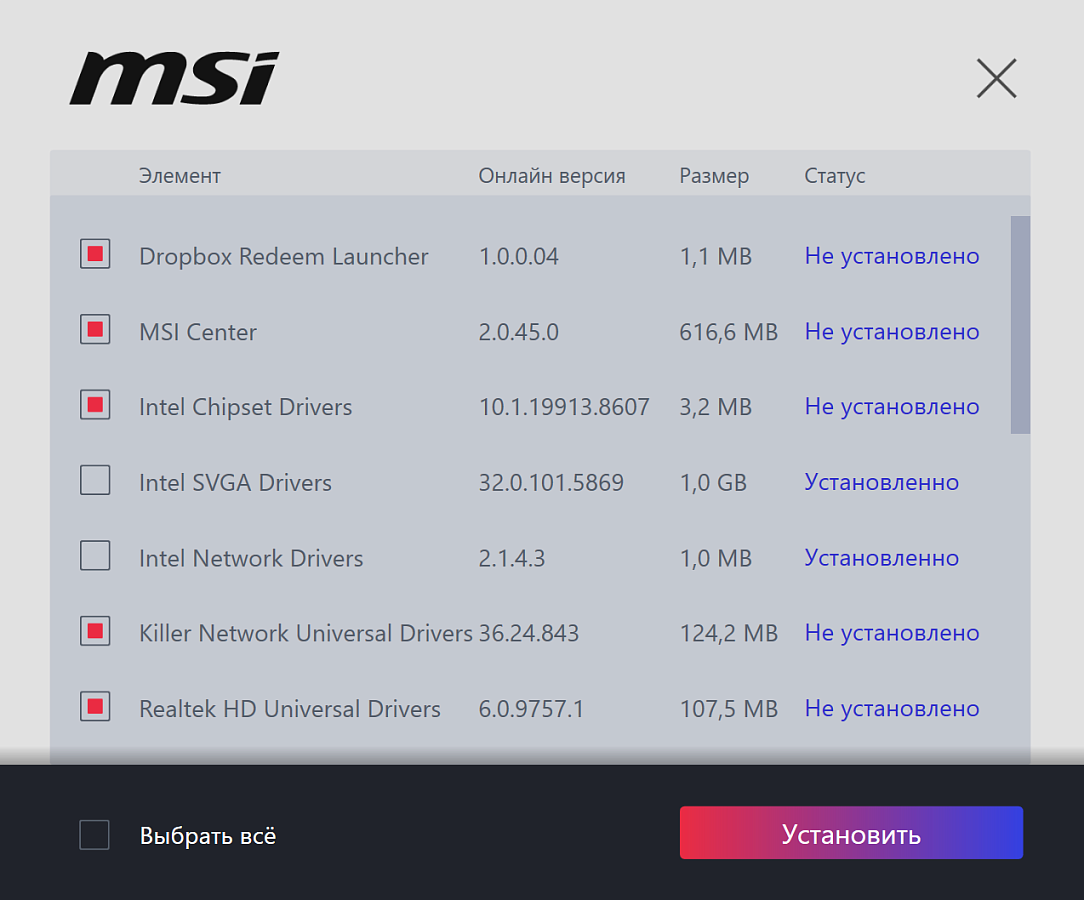Uncheck the MSI Center checkbox

coord(95,329)
